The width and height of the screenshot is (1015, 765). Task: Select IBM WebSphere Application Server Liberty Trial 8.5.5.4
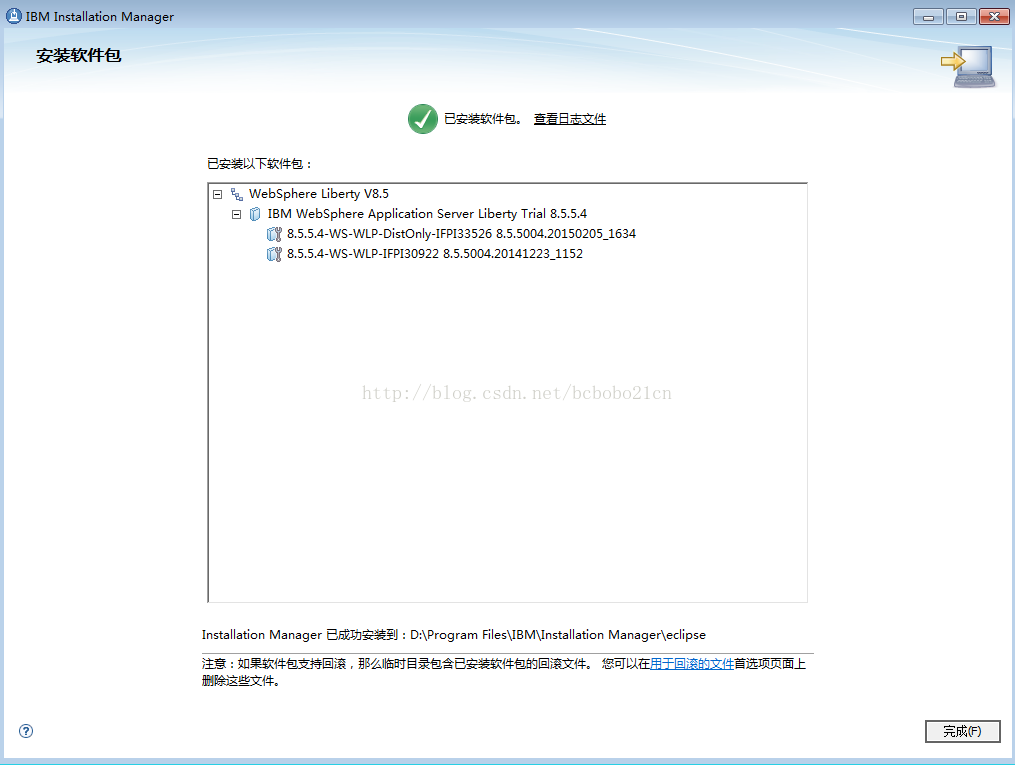coord(427,214)
